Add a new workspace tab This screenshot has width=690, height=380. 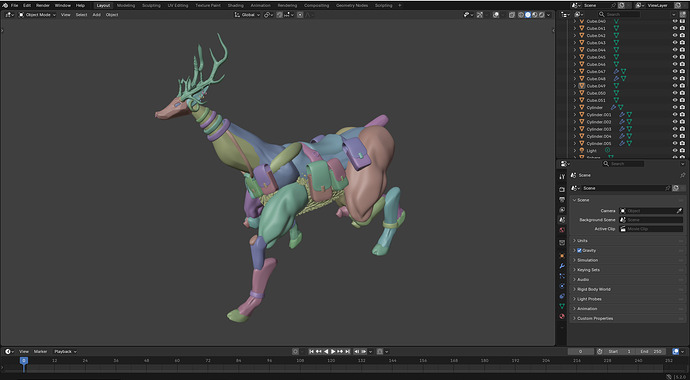(400, 6)
